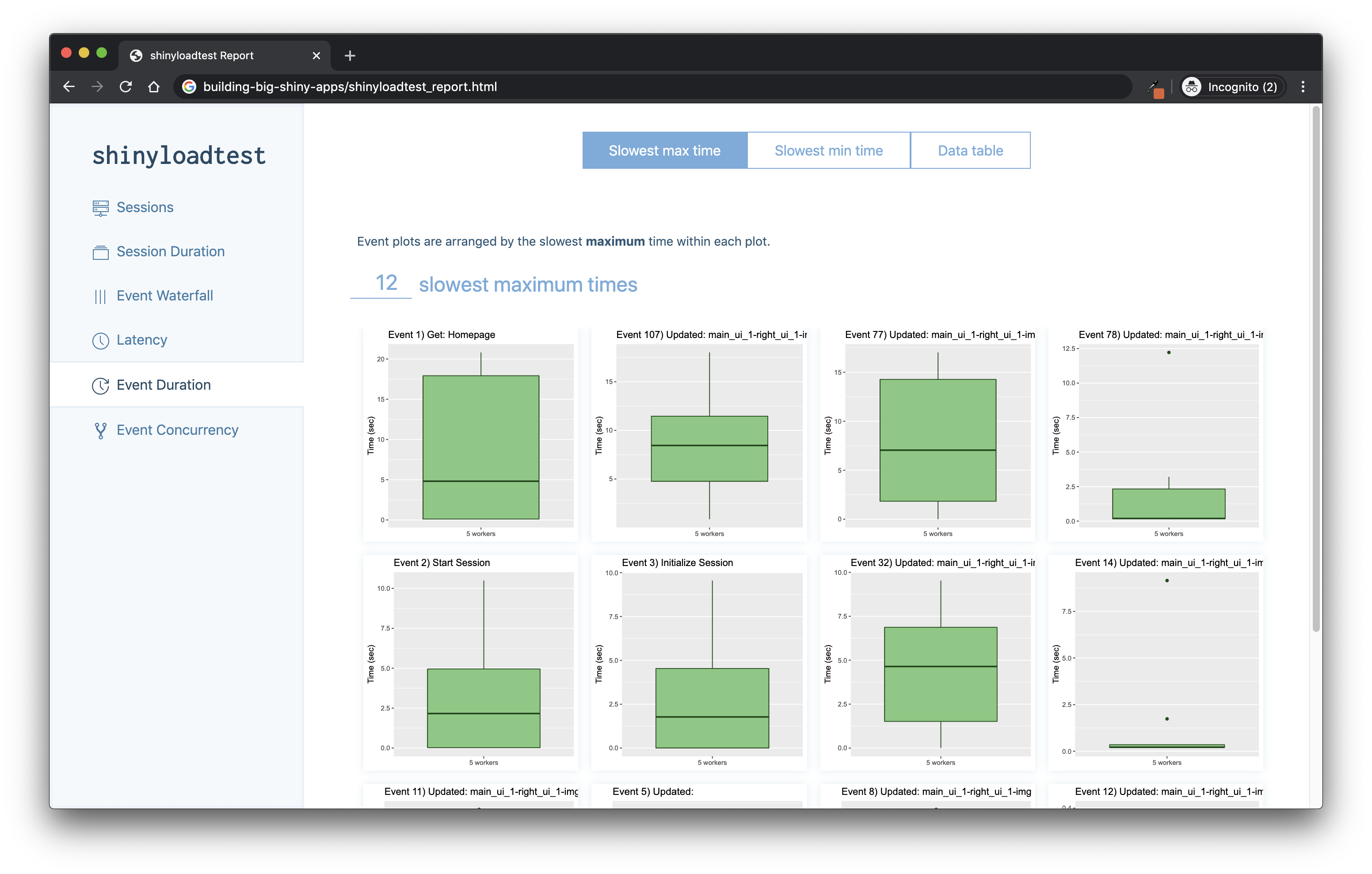The height and width of the screenshot is (874, 1372).
Task: Click the browser forward arrow
Action: click(97, 87)
